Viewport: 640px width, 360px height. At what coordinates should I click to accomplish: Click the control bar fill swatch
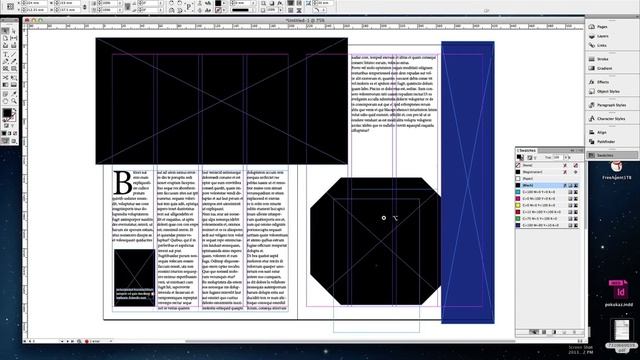(218, 3)
